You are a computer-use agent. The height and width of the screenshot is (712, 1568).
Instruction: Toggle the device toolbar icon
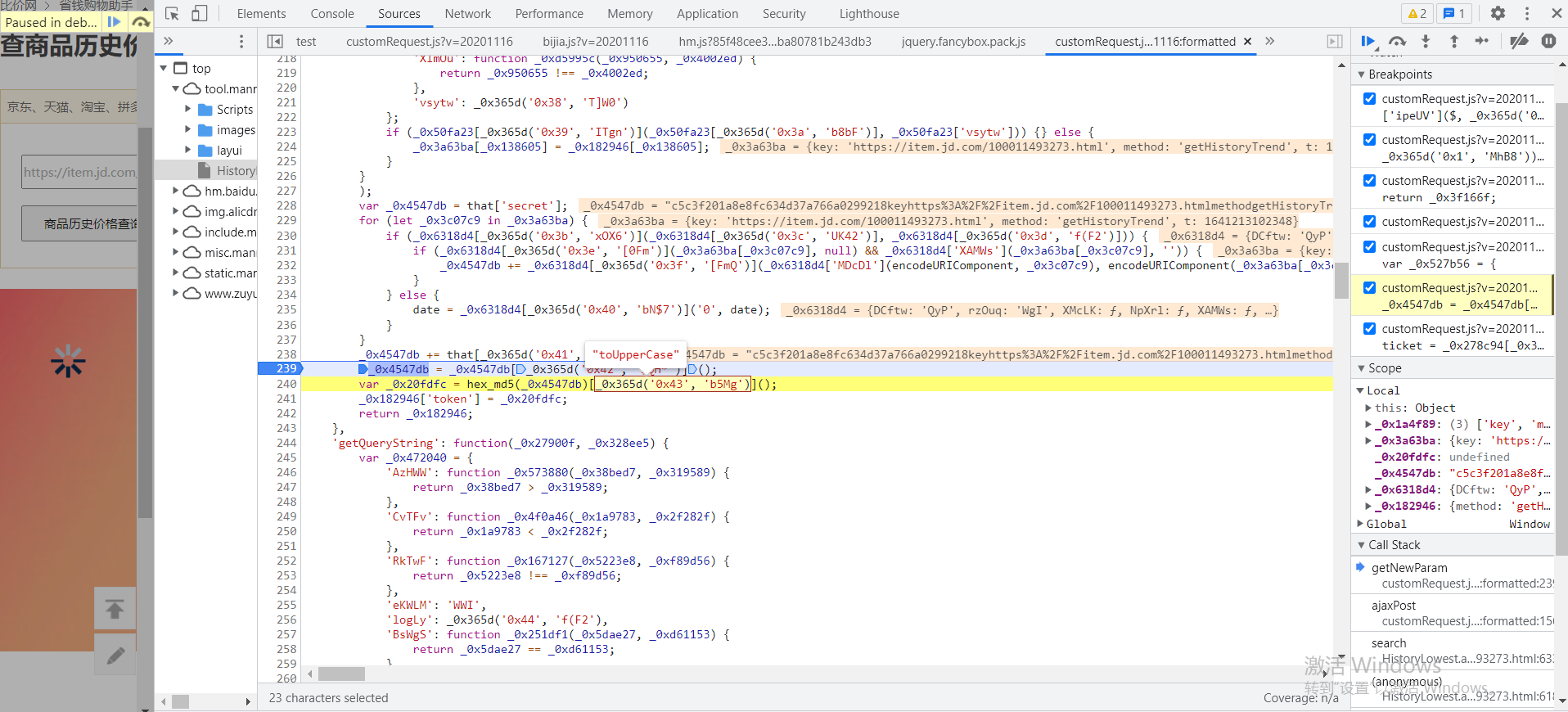(199, 14)
